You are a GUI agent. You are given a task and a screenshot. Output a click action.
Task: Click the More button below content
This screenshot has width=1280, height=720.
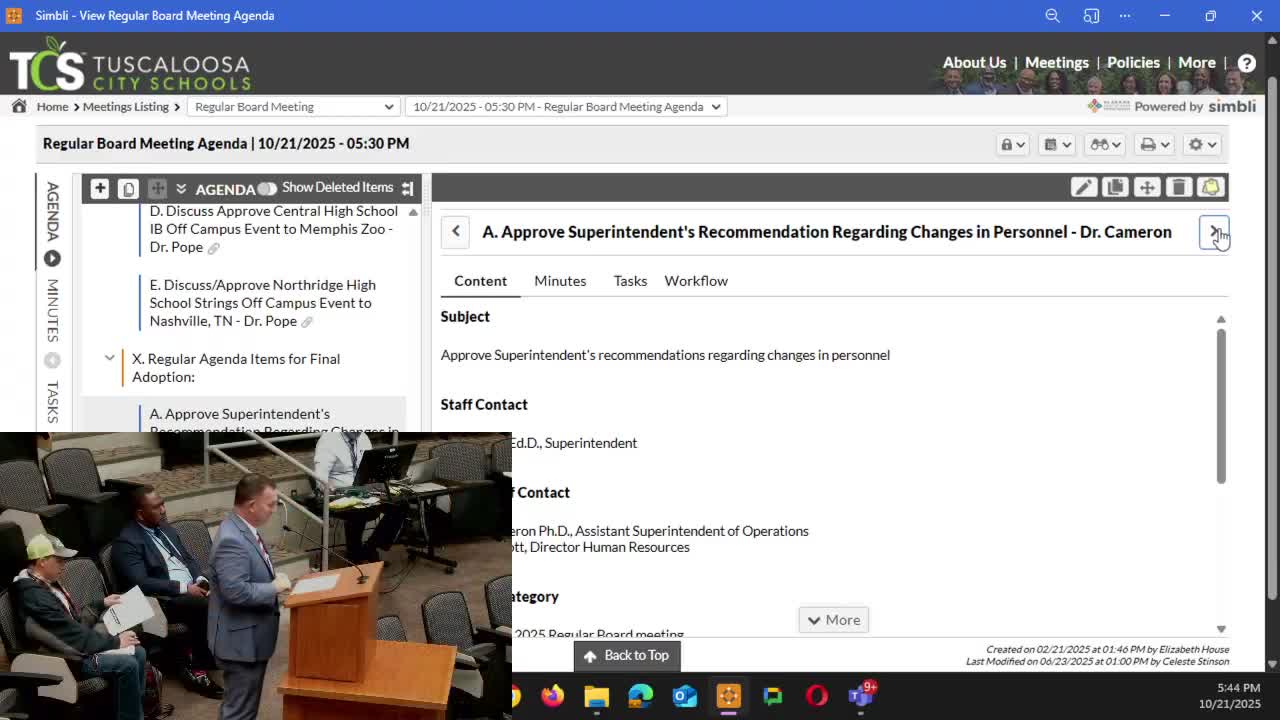coord(833,620)
